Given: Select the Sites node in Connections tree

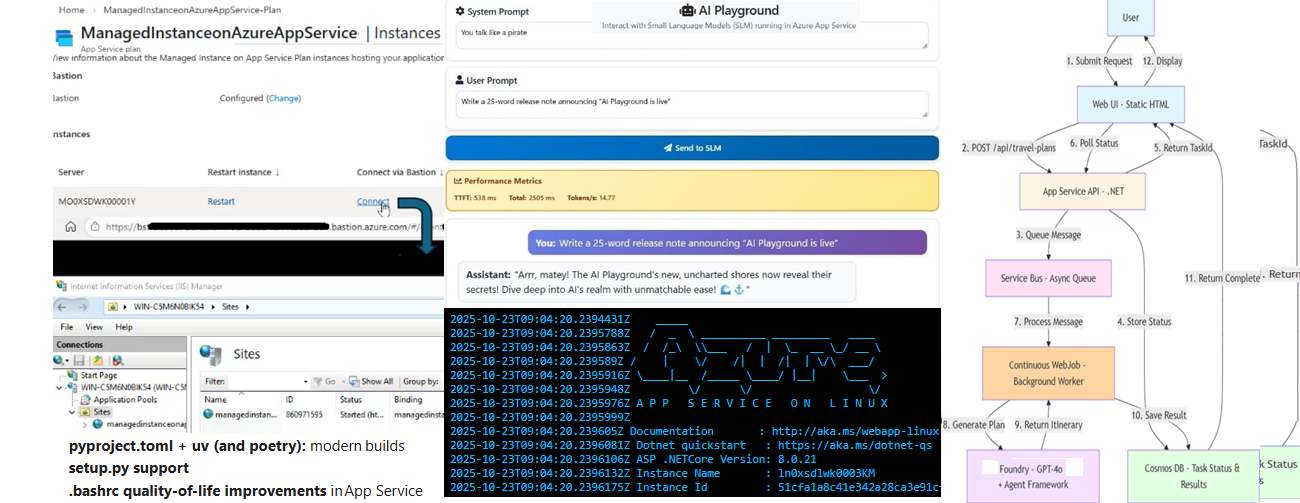Looking at the screenshot, I should pyautogui.click(x=102, y=411).
